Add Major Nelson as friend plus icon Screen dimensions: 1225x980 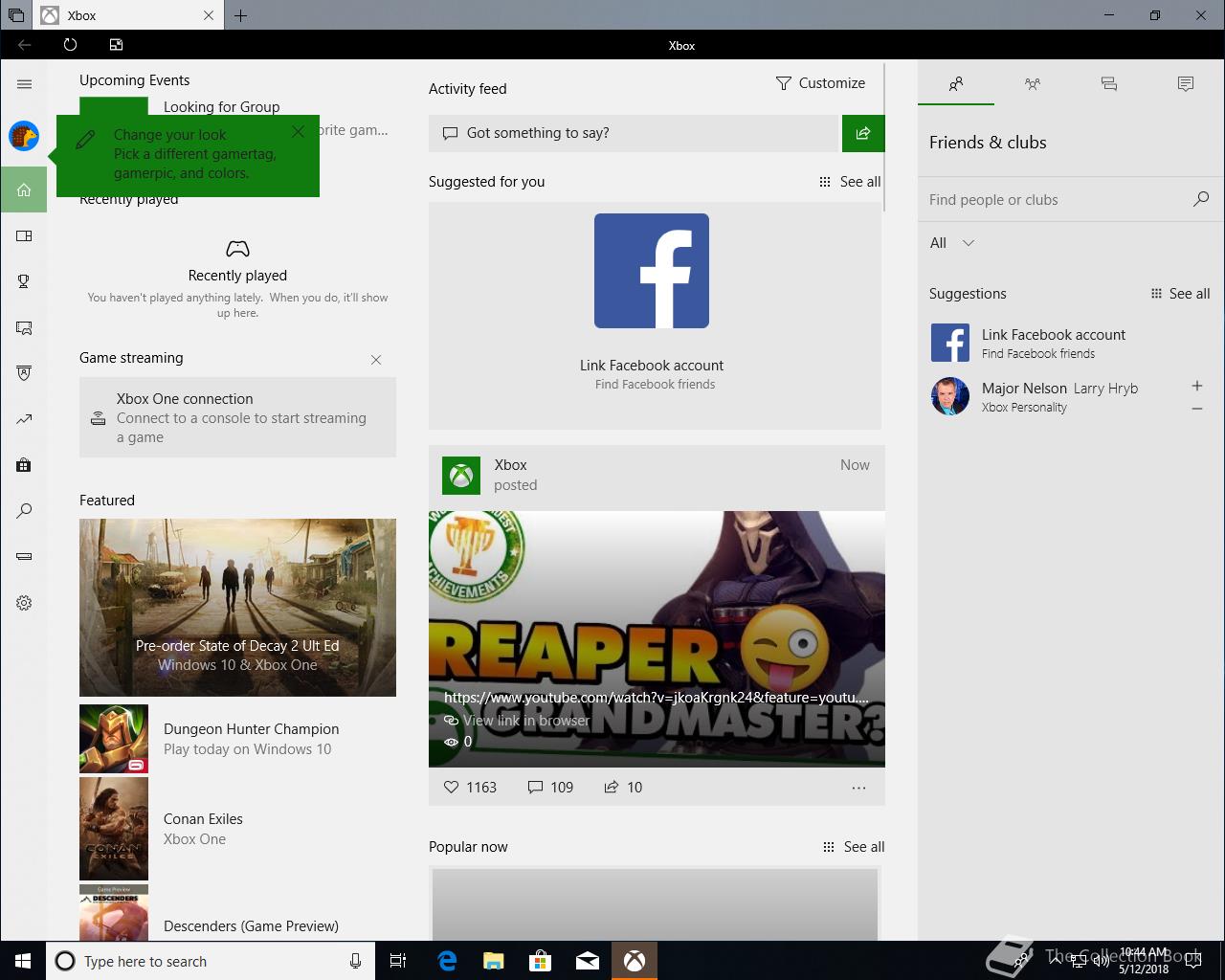pos(1196,386)
